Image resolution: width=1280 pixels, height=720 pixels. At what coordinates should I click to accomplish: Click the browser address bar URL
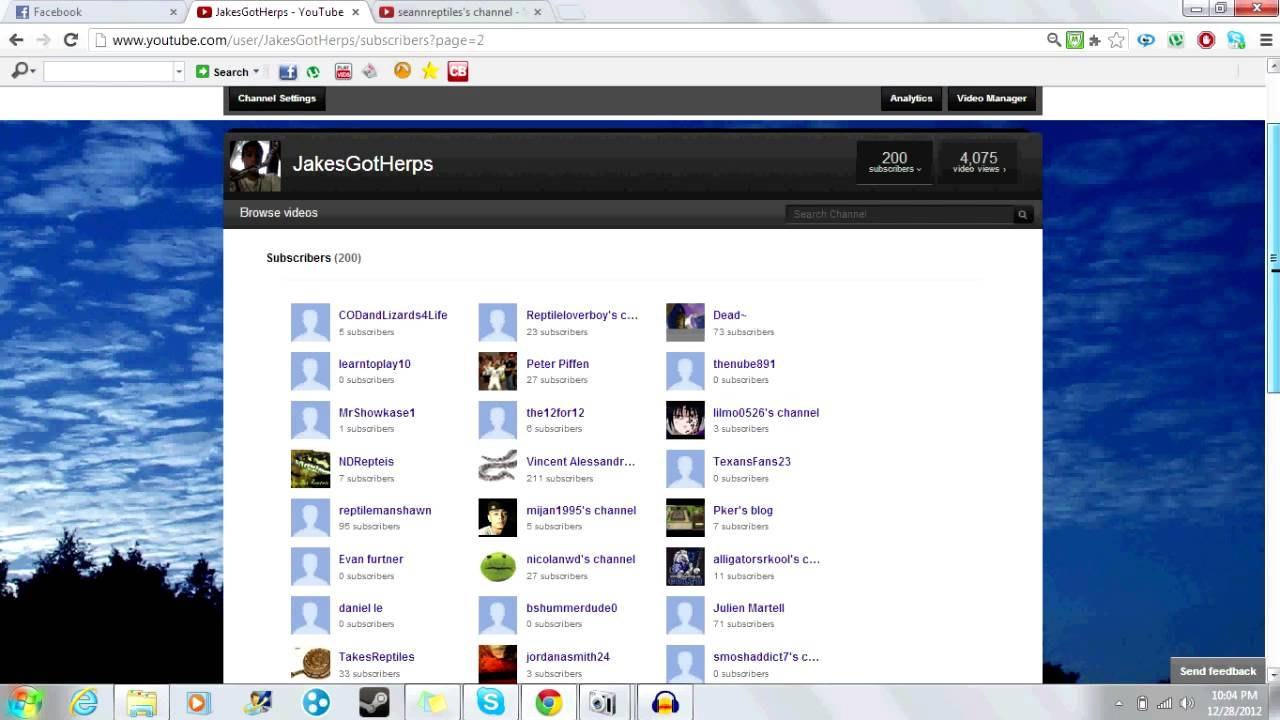(x=298, y=40)
